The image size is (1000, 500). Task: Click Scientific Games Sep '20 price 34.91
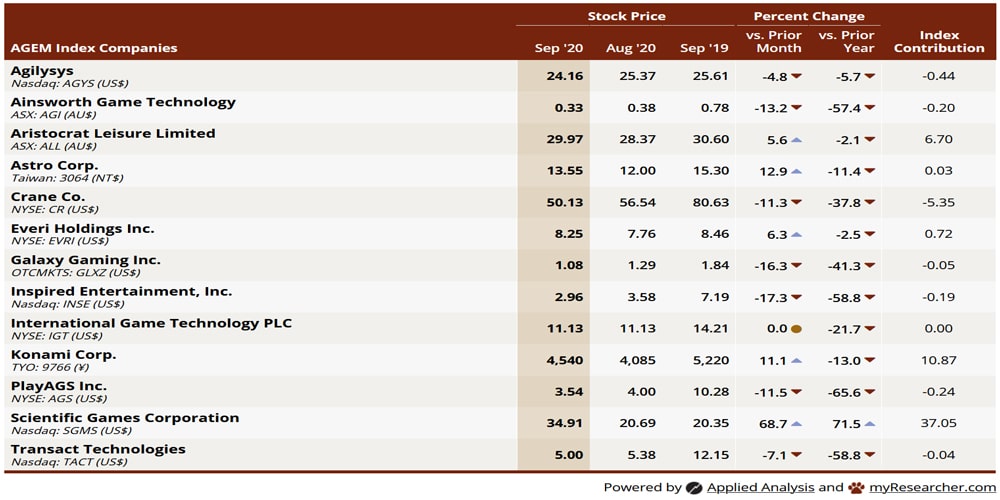click(564, 423)
